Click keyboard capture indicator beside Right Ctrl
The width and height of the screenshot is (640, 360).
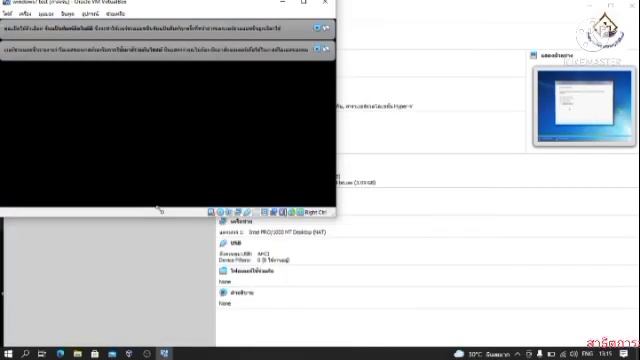coord(300,212)
